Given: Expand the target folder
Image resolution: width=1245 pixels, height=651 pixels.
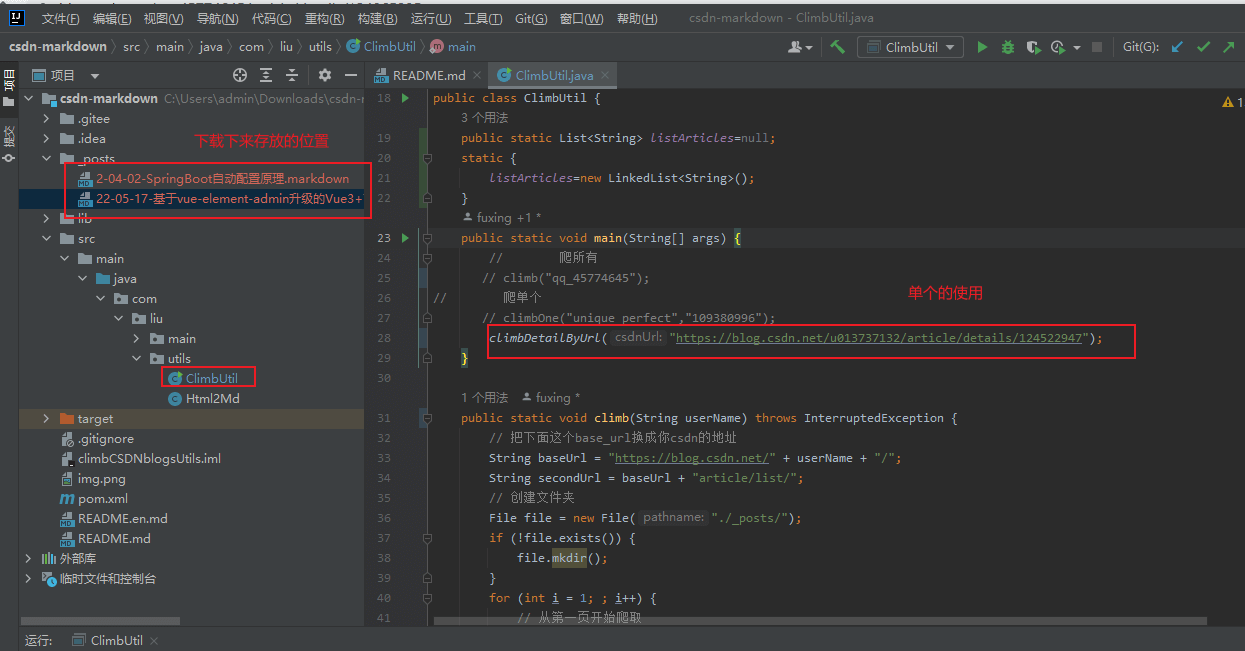Looking at the screenshot, I should tap(46, 418).
